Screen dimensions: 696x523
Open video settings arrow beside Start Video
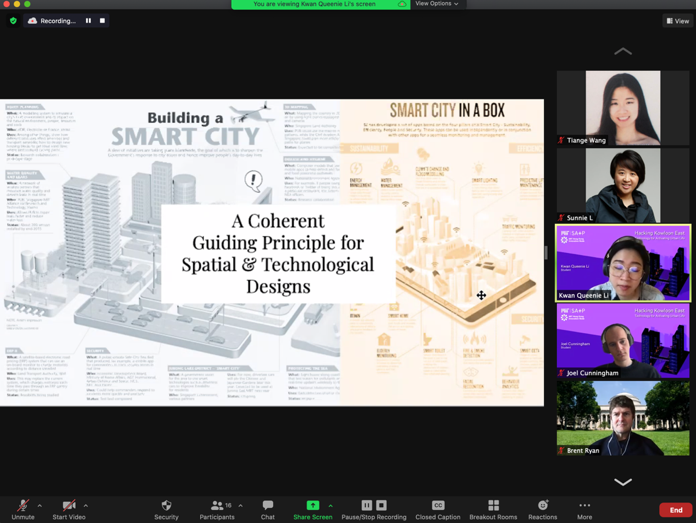click(86, 505)
